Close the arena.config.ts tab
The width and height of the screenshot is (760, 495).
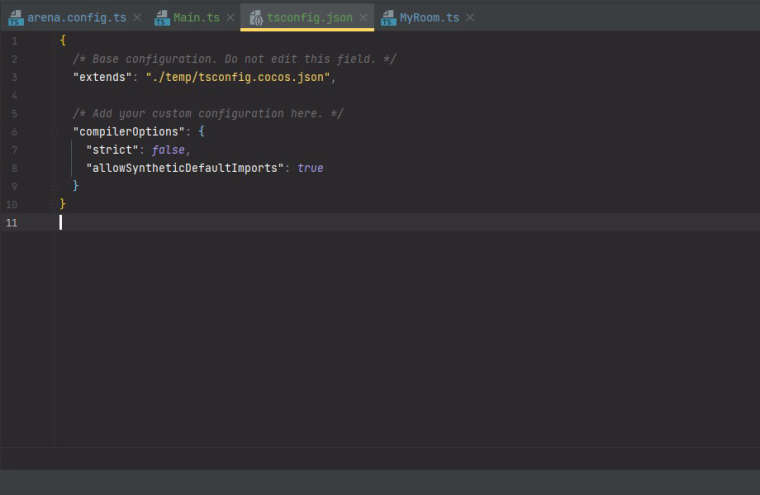(137, 18)
